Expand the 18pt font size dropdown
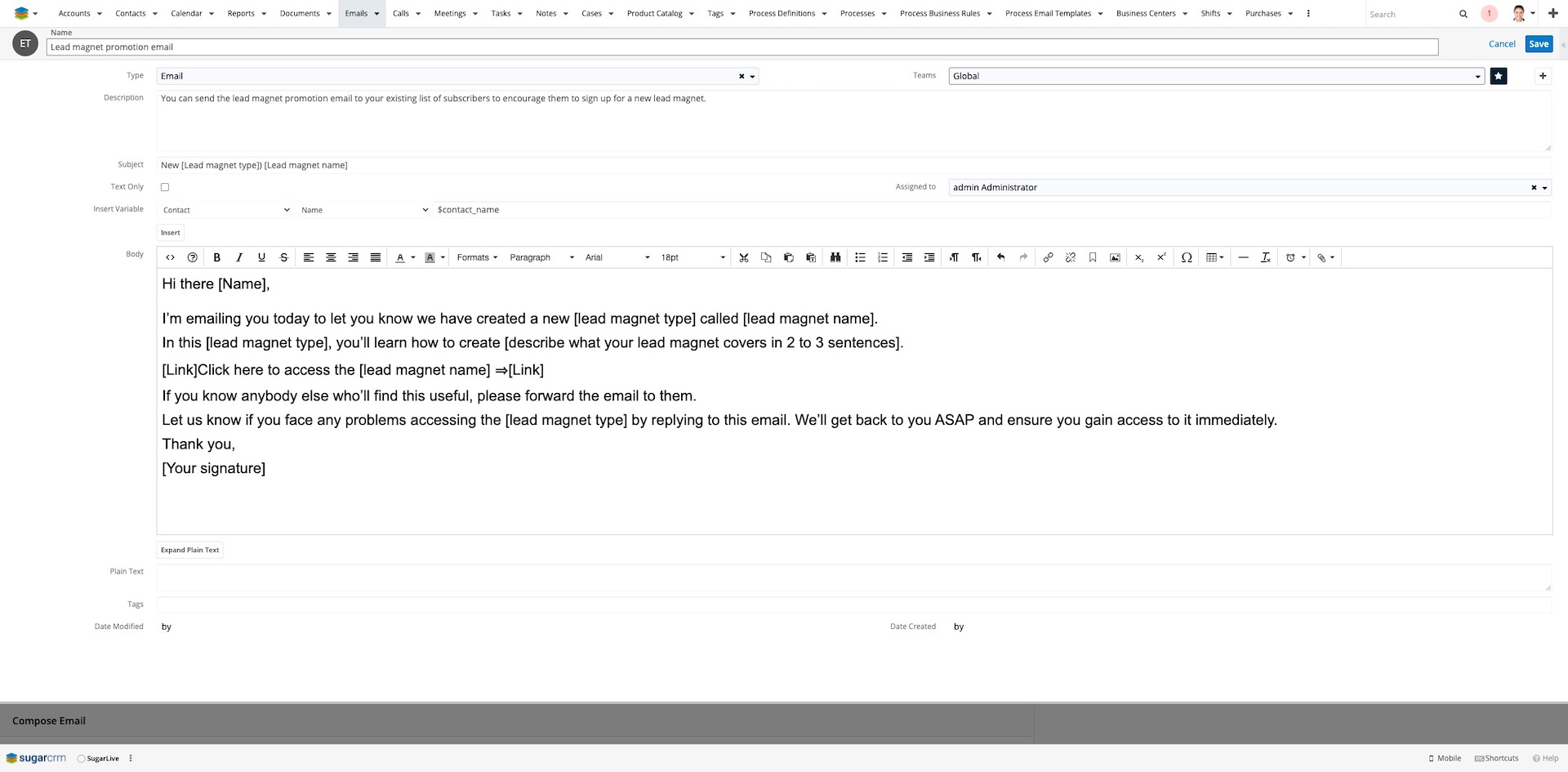 [x=693, y=257]
